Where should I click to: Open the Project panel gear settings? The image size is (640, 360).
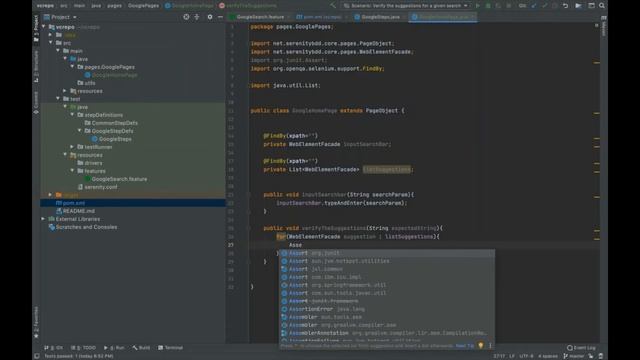pyautogui.click(x=210, y=17)
